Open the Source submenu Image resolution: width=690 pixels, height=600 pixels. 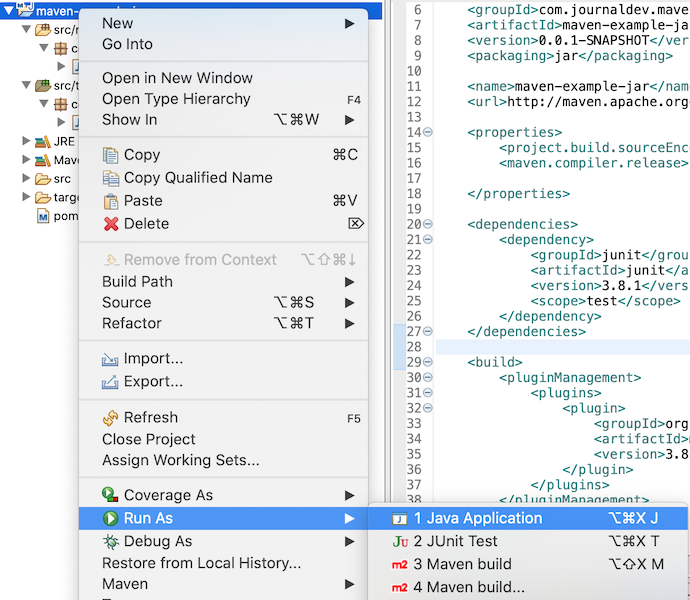pyautogui.click(x=224, y=302)
